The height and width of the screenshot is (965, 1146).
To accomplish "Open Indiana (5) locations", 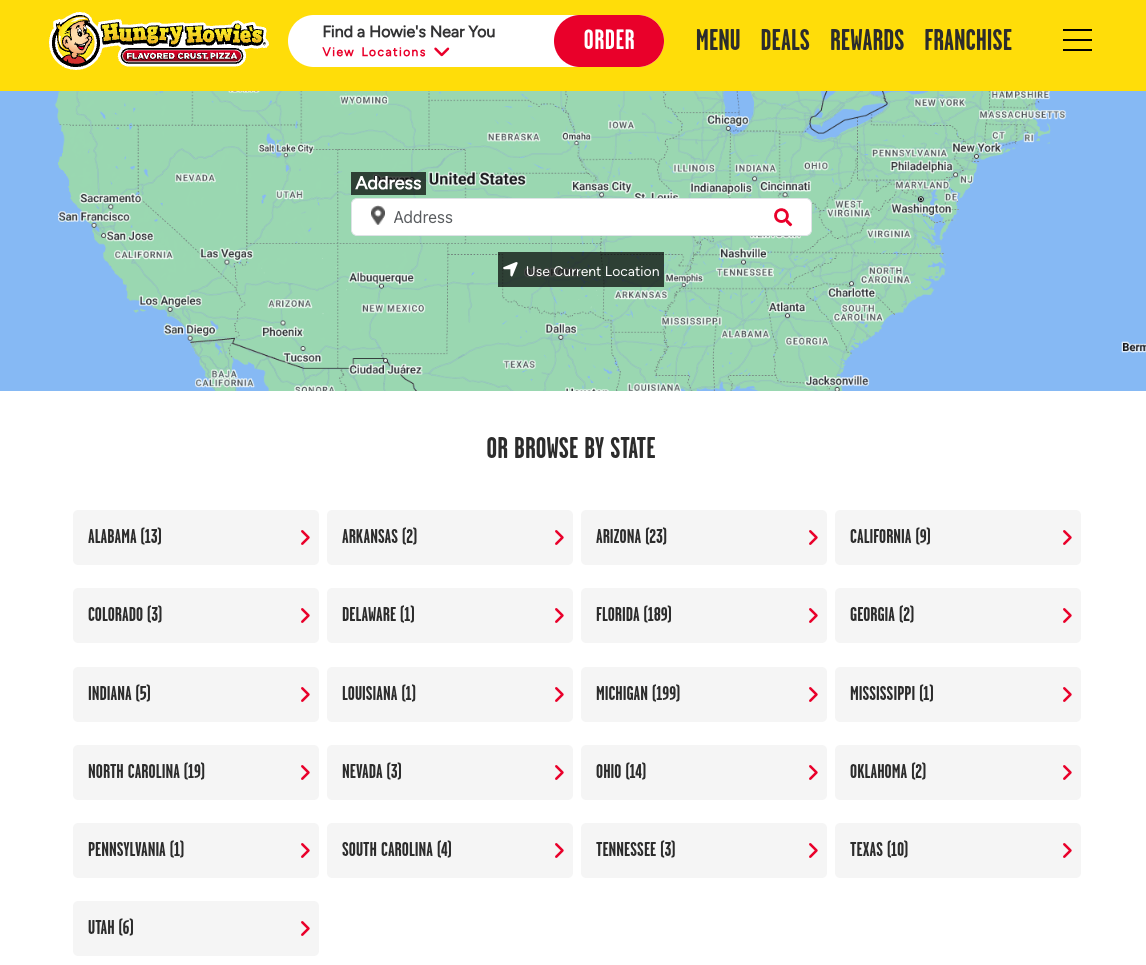I will coord(196,695).
